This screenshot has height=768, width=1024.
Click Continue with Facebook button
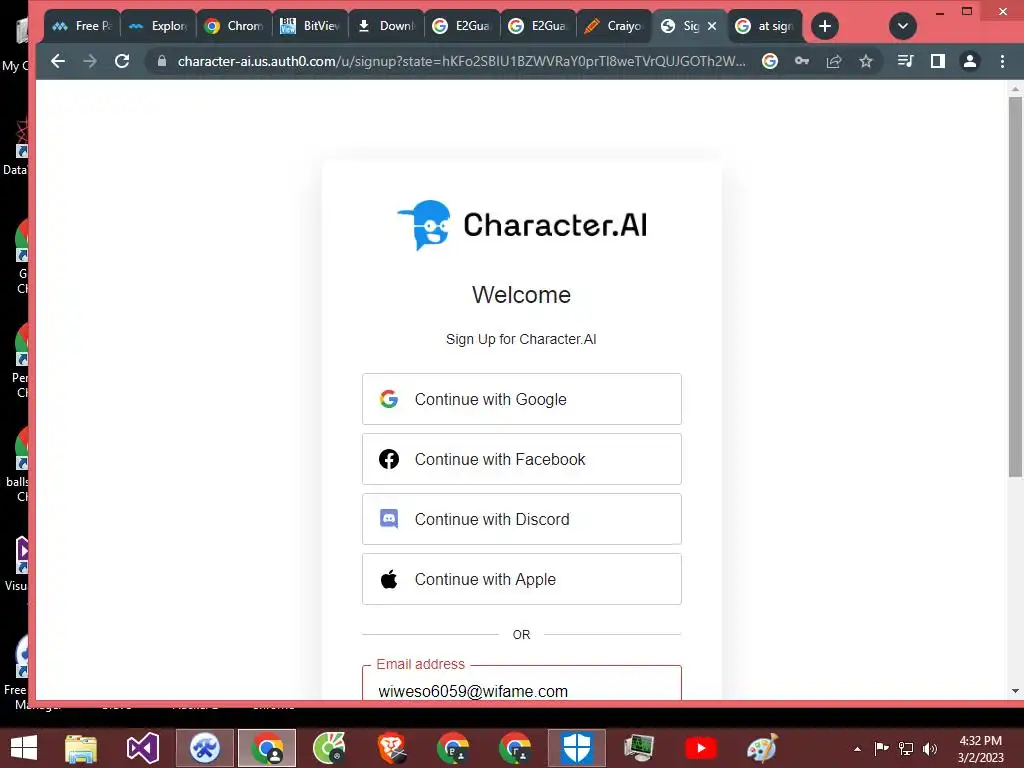point(522,459)
